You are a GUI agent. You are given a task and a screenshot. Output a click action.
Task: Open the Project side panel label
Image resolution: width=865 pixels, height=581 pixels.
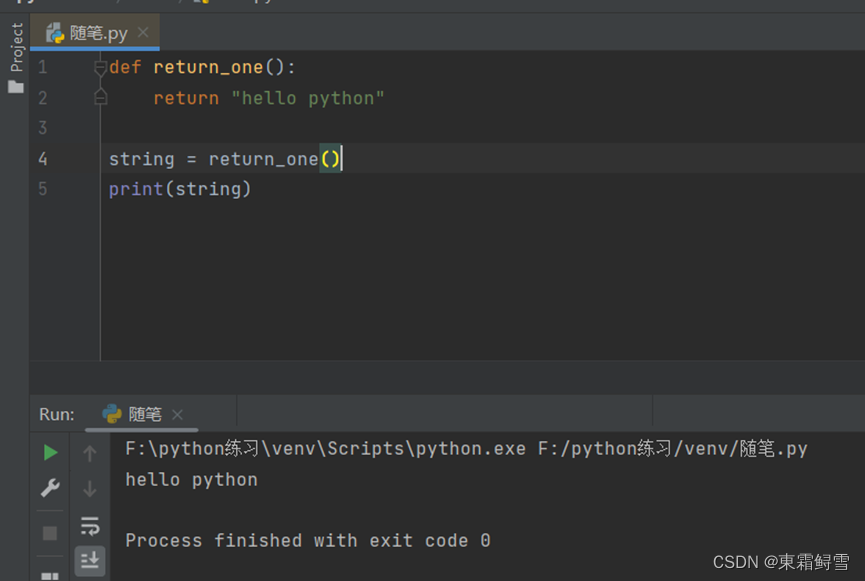coord(17,47)
